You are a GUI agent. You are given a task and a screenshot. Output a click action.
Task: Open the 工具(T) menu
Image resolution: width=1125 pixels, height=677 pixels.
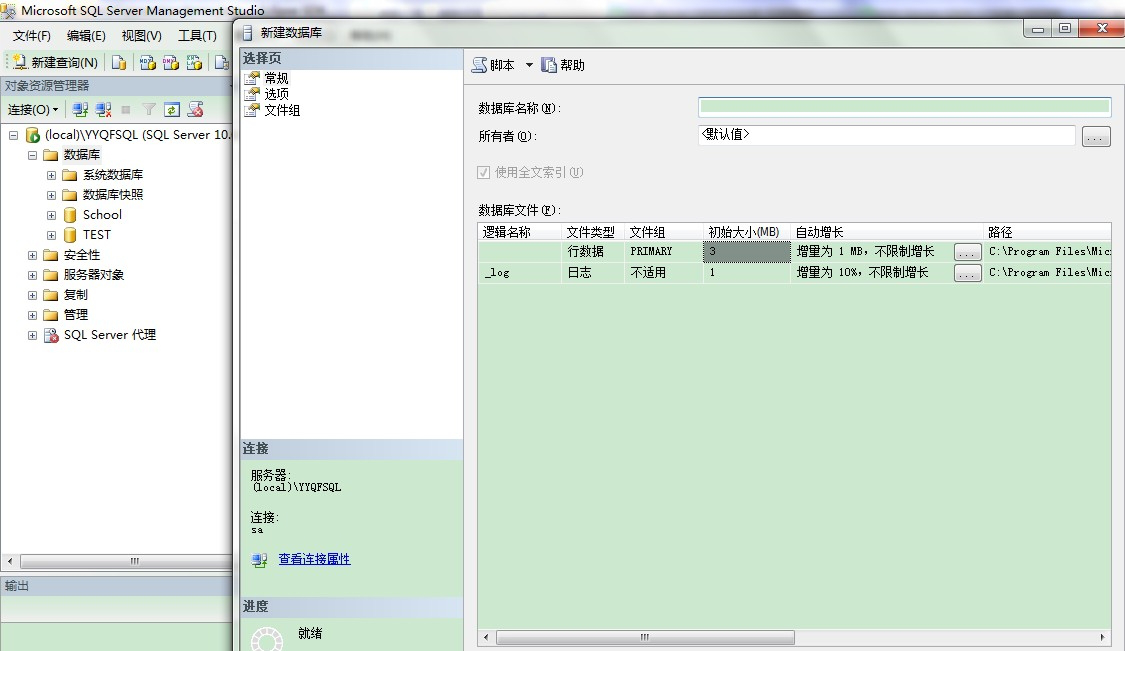pyautogui.click(x=197, y=36)
